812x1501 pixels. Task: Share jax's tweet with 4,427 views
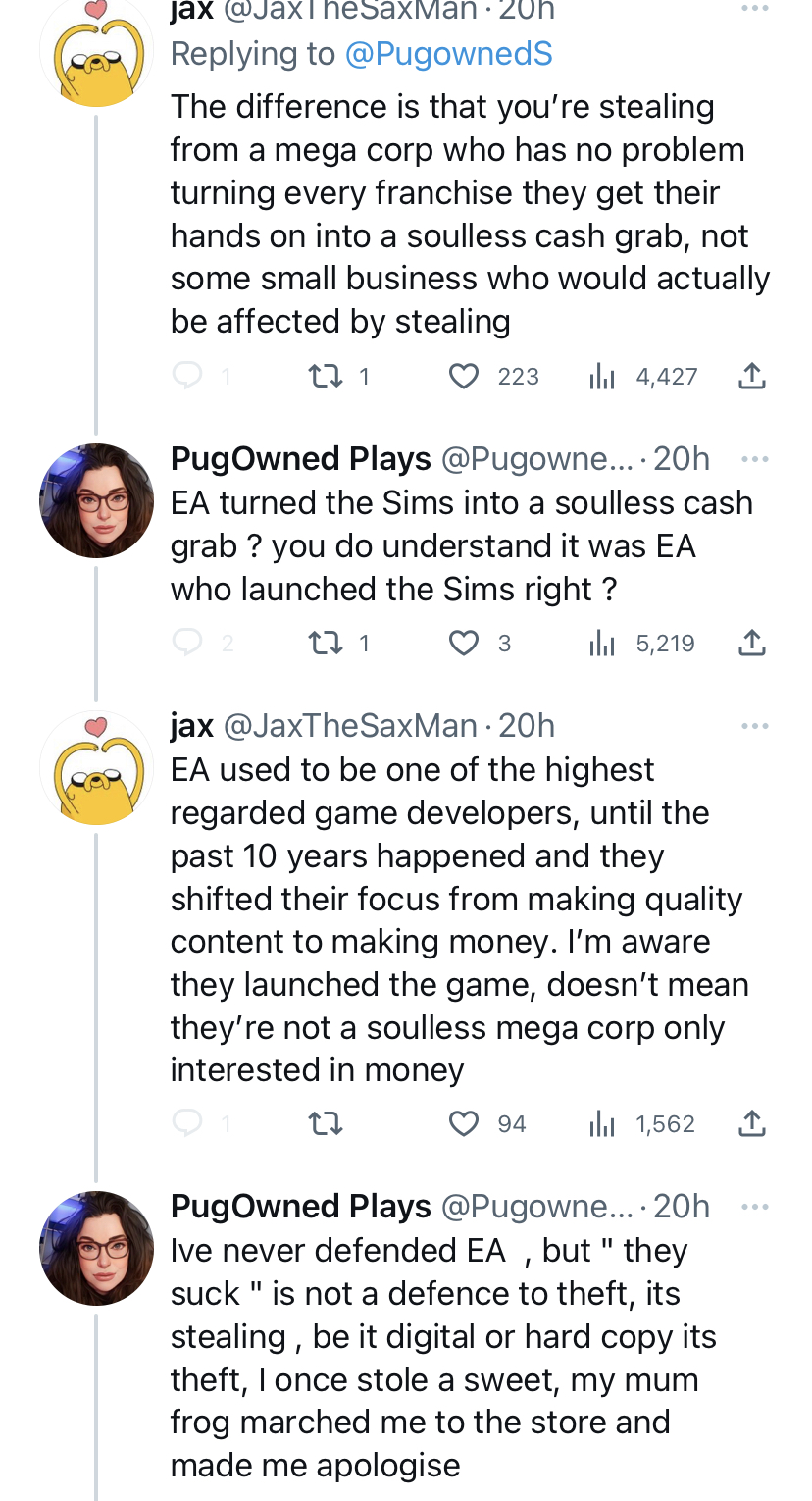tap(751, 376)
